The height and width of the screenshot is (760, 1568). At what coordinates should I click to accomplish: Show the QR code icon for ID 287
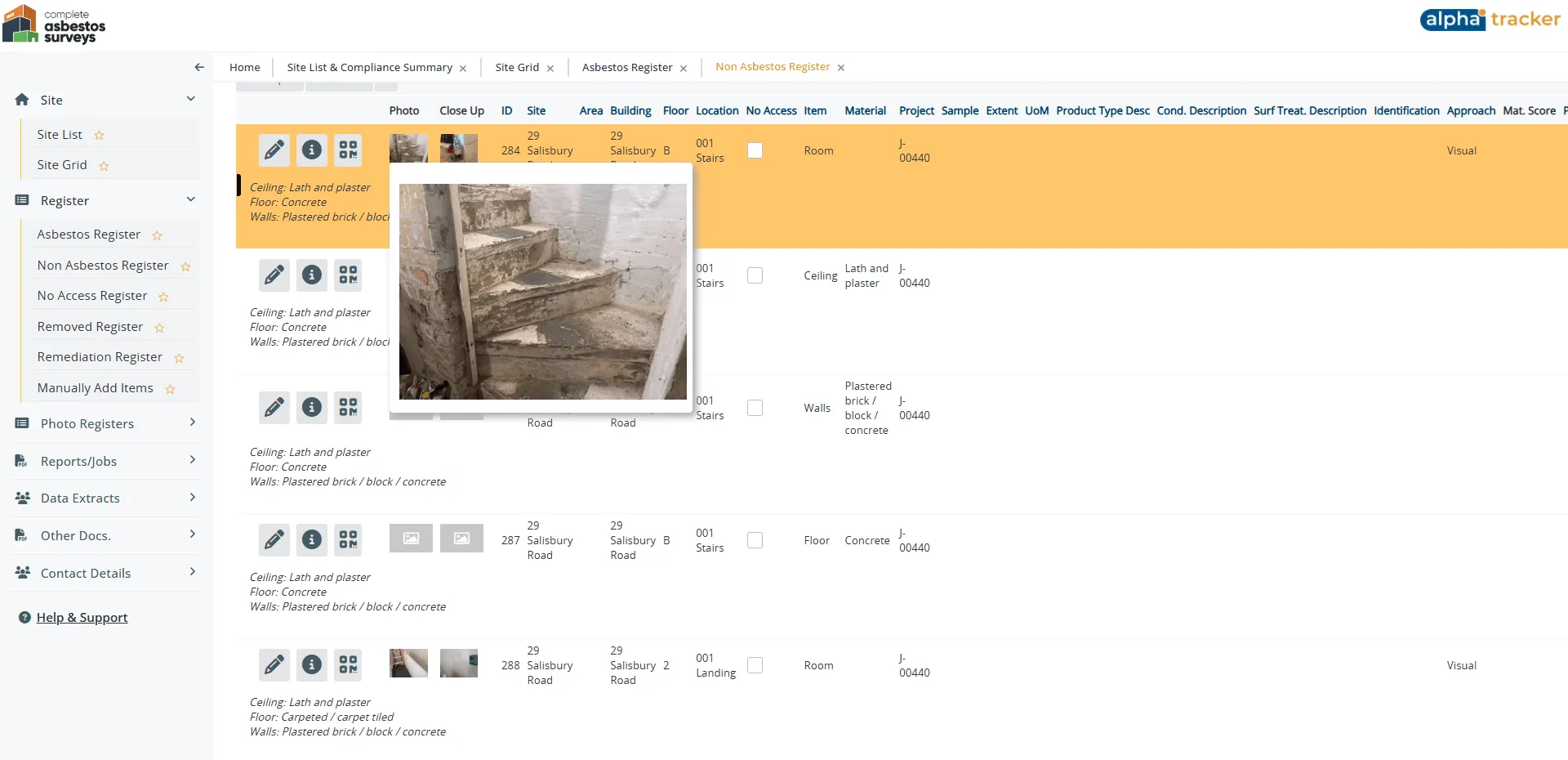click(349, 540)
